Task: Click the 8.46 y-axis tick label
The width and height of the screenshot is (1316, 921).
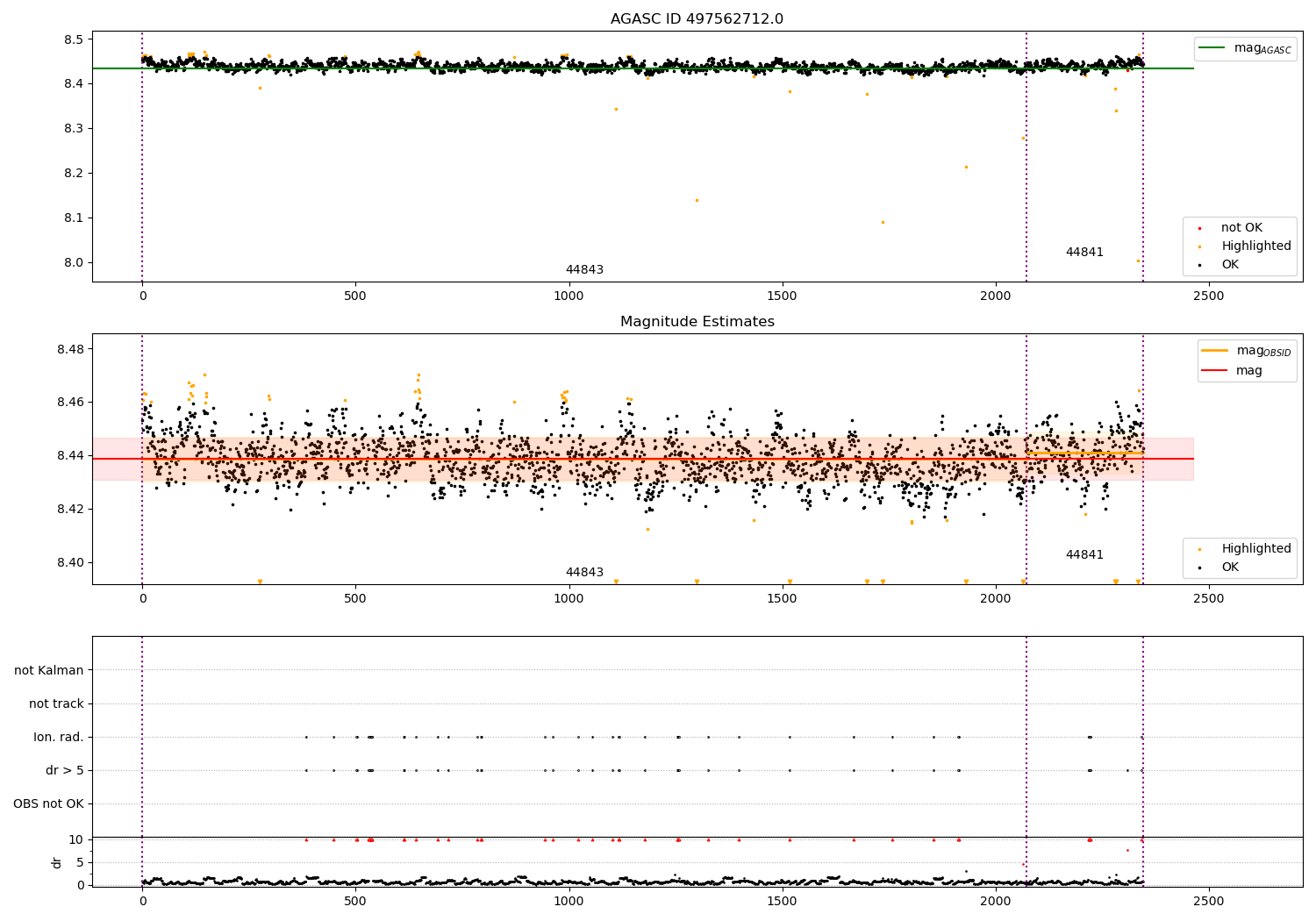Action: click(70, 403)
